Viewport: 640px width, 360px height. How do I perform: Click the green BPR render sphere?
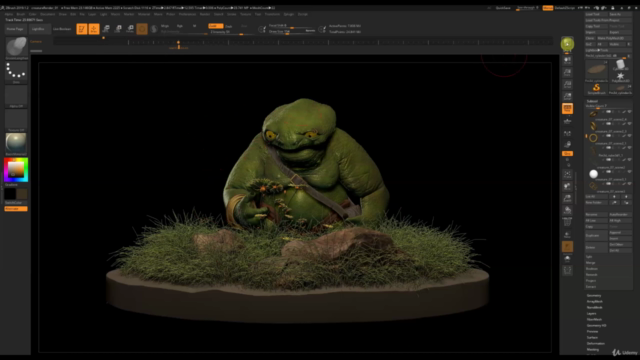coord(567,44)
